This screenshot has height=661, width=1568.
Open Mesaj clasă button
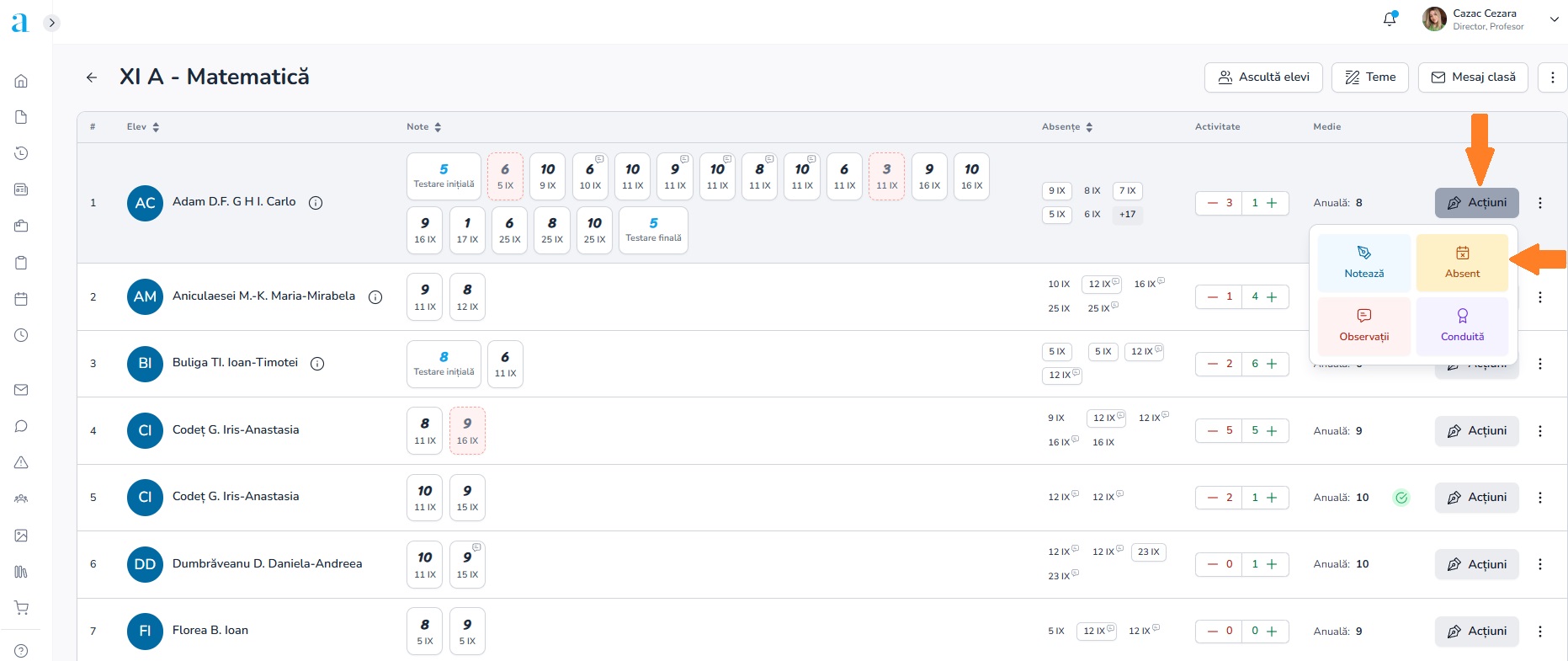1473,77
